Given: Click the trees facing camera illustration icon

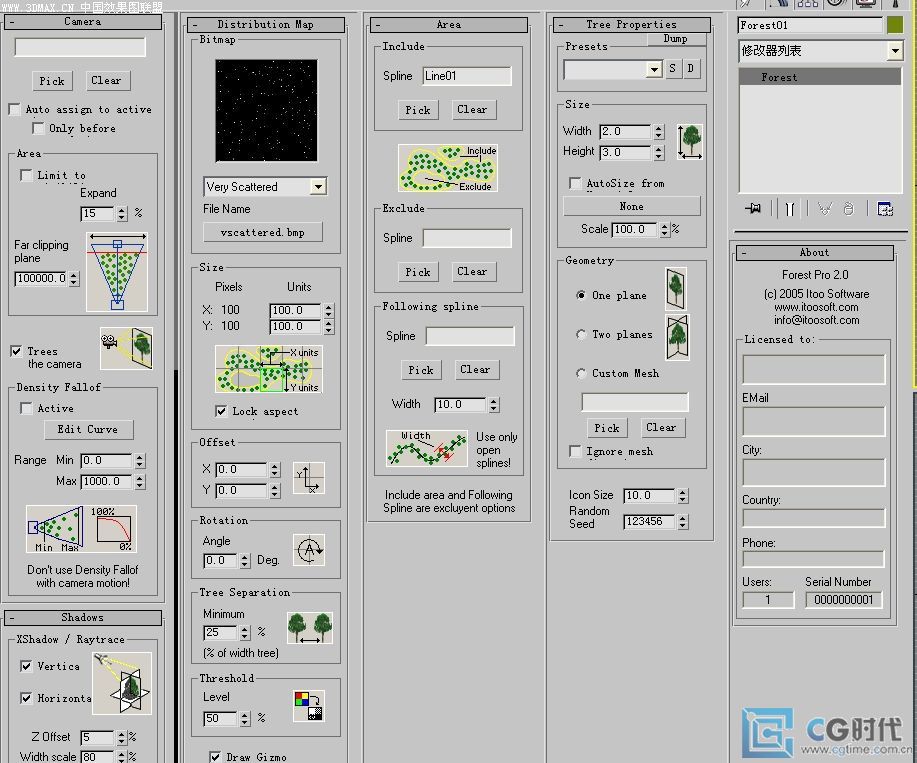Looking at the screenshot, I should [126, 348].
